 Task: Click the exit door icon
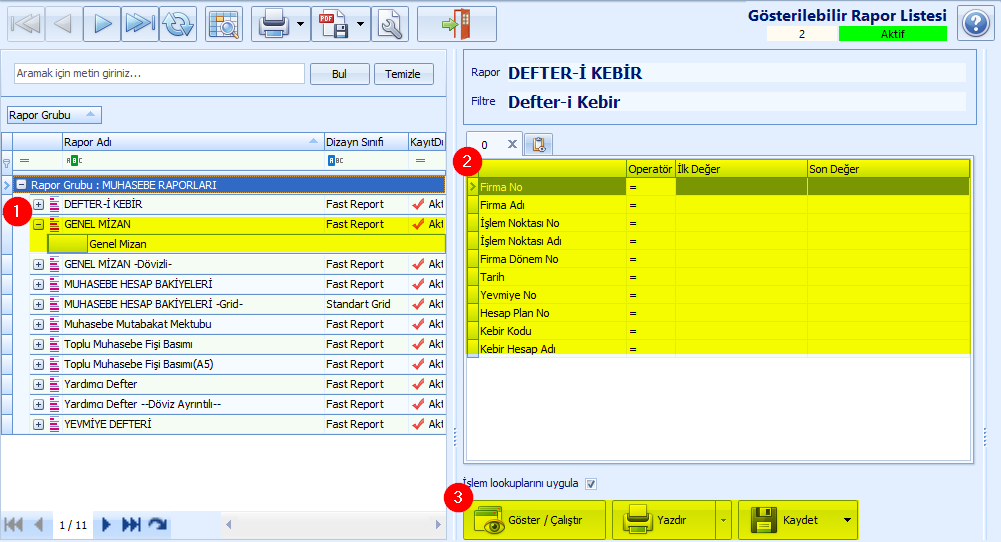pyautogui.click(x=456, y=24)
